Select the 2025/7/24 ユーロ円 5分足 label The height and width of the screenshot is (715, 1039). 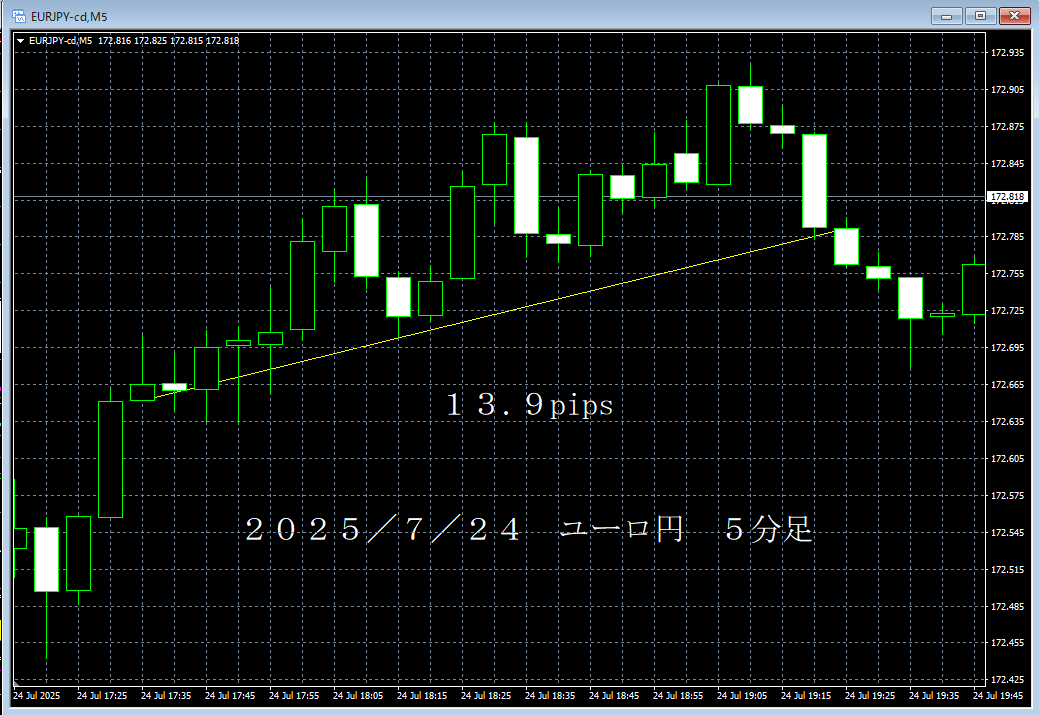[529, 529]
